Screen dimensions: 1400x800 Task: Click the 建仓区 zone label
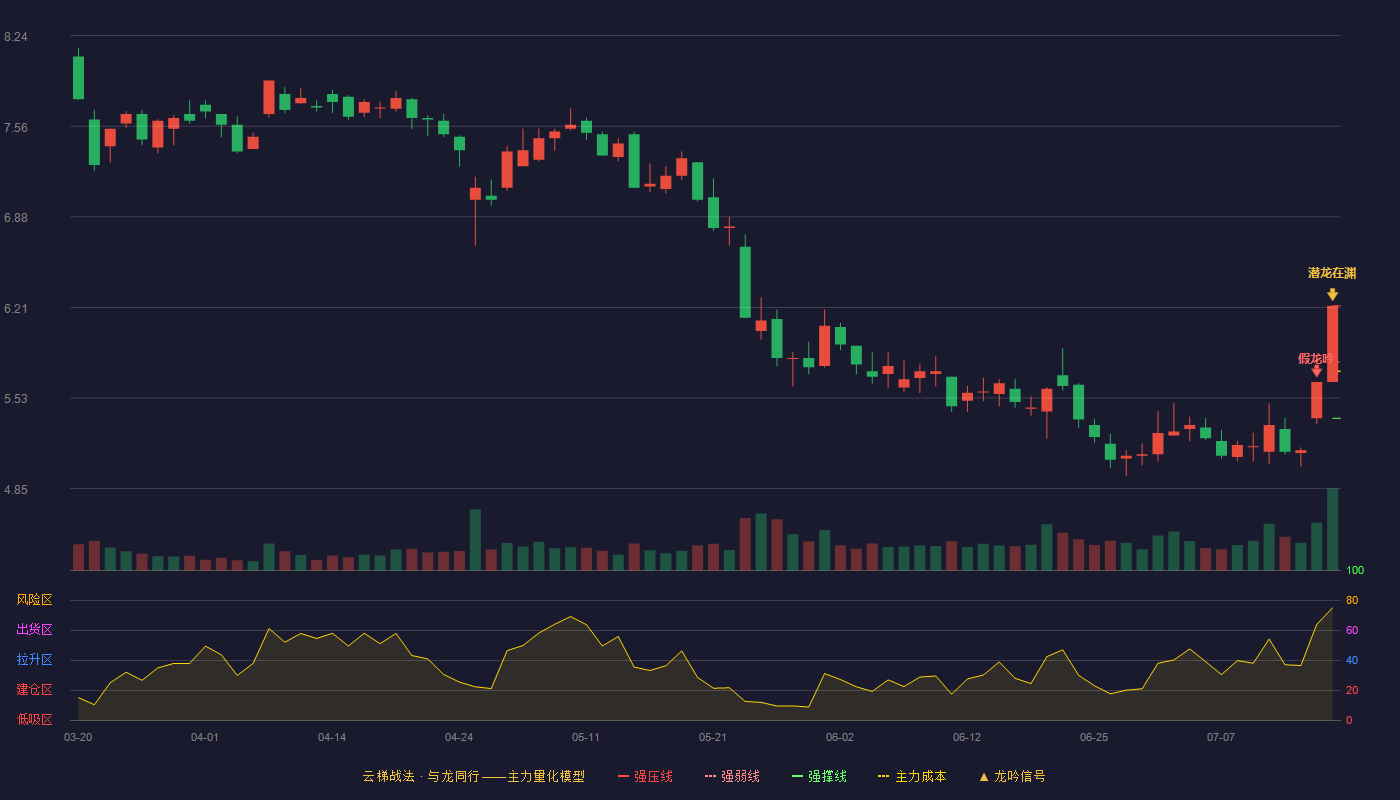pos(34,690)
